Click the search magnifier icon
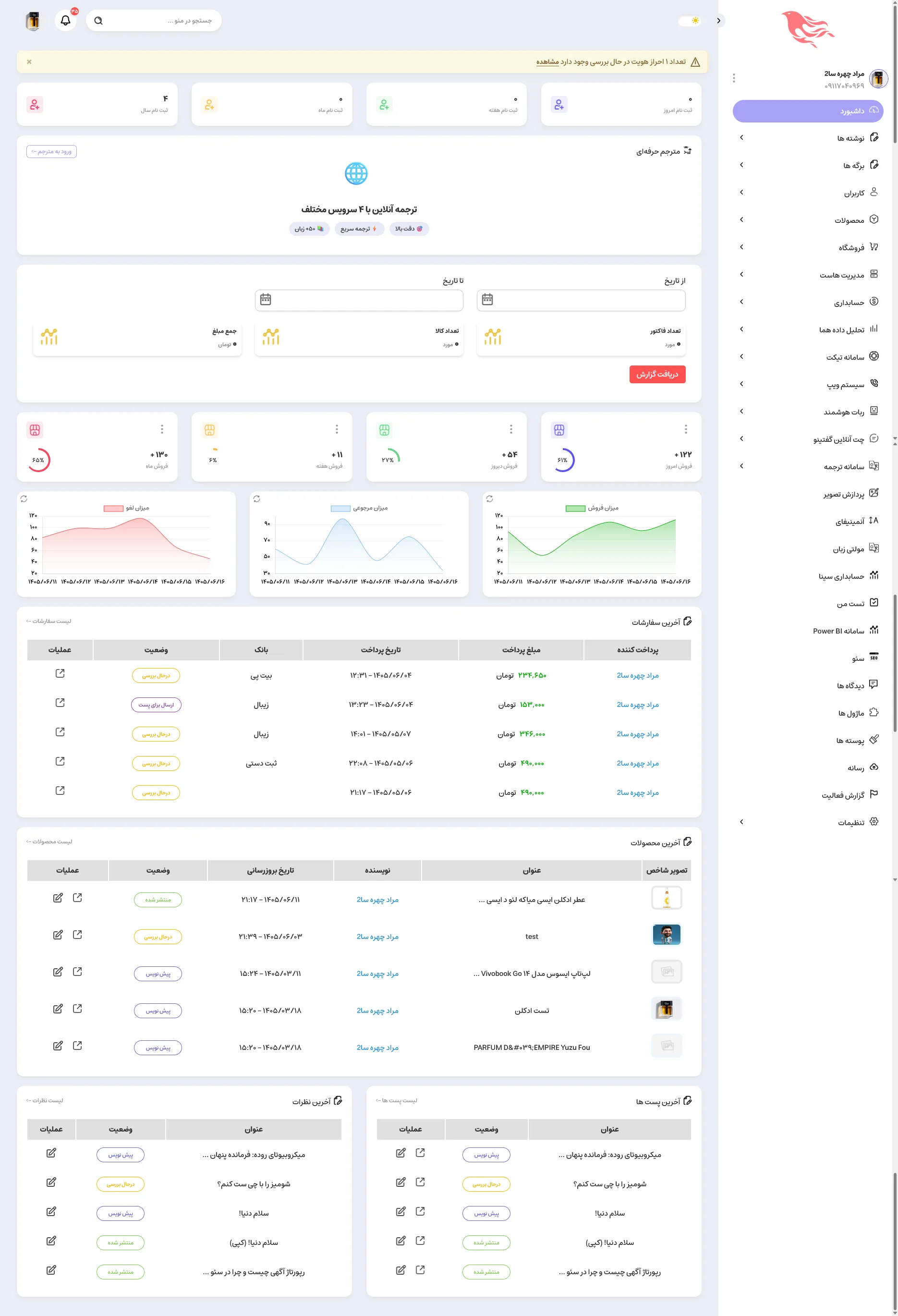This screenshot has height=1316, width=898. point(98,21)
